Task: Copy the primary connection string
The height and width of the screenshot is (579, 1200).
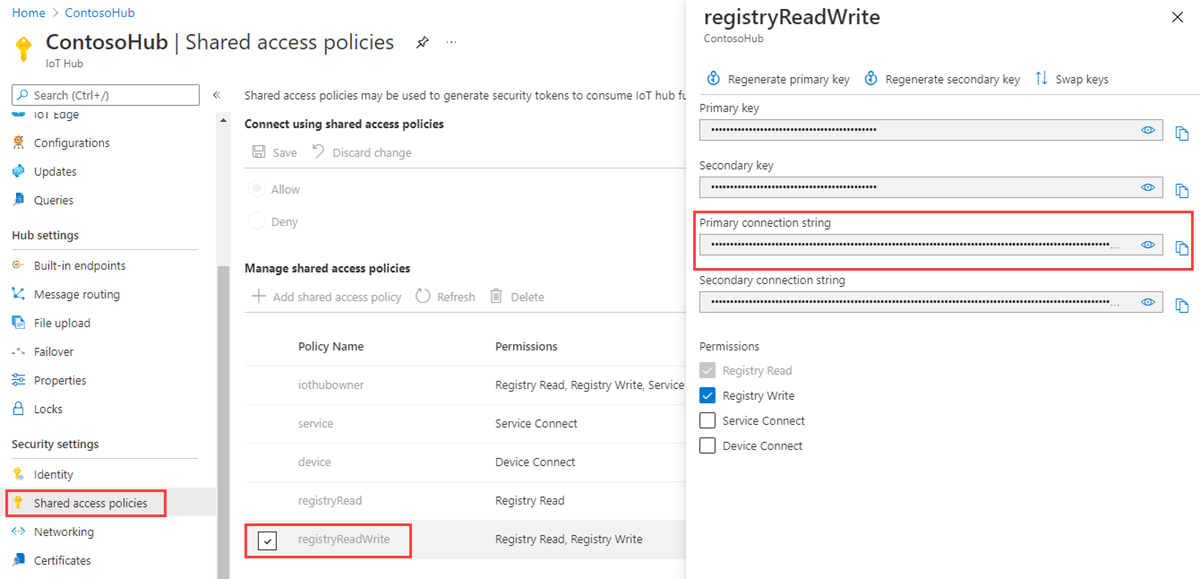Action: pyautogui.click(x=1182, y=245)
